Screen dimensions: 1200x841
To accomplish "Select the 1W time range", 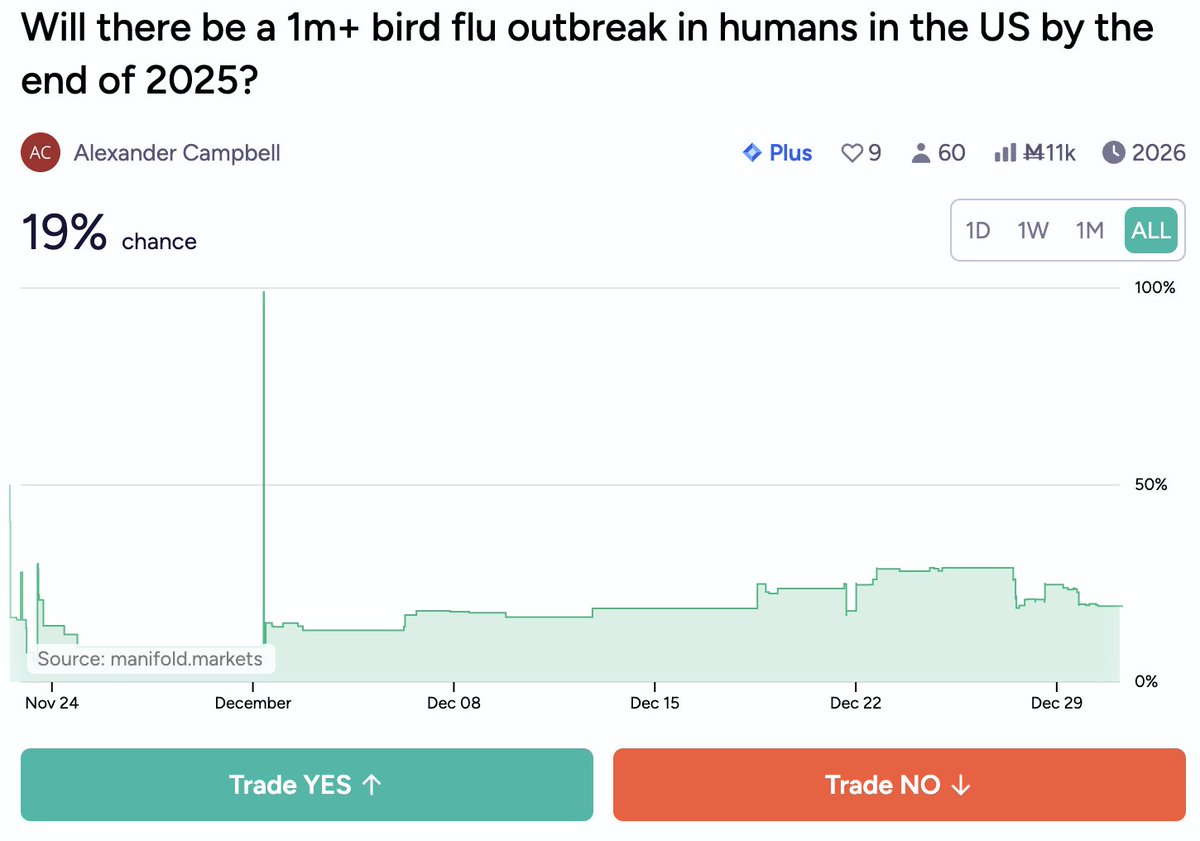I will point(1033,230).
